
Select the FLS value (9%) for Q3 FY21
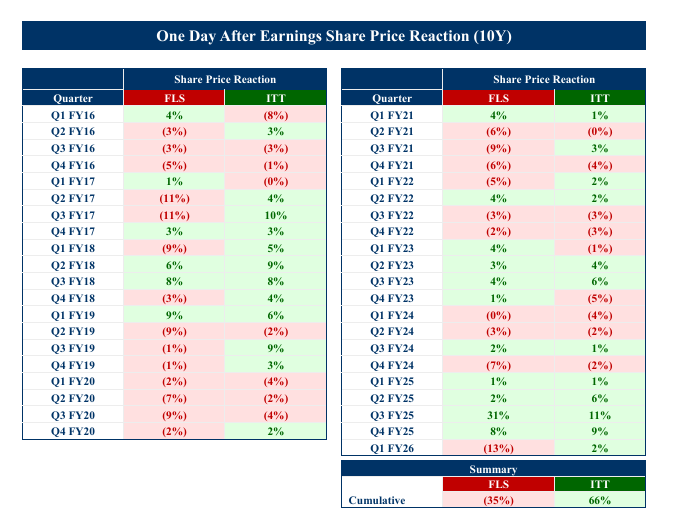499,149
